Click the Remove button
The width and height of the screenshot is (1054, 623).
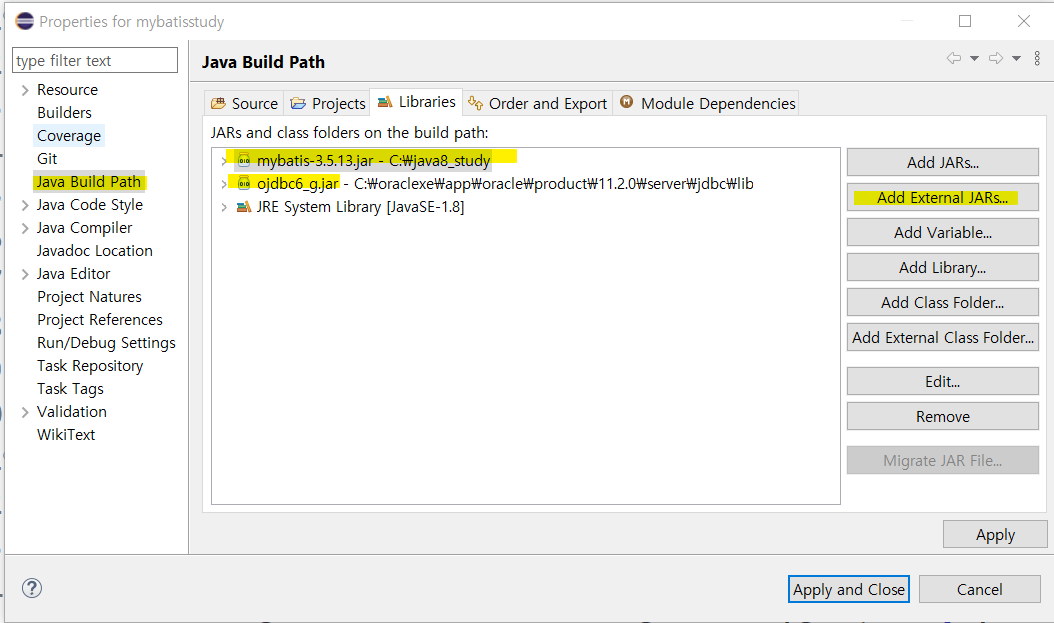[x=942, y=417]
